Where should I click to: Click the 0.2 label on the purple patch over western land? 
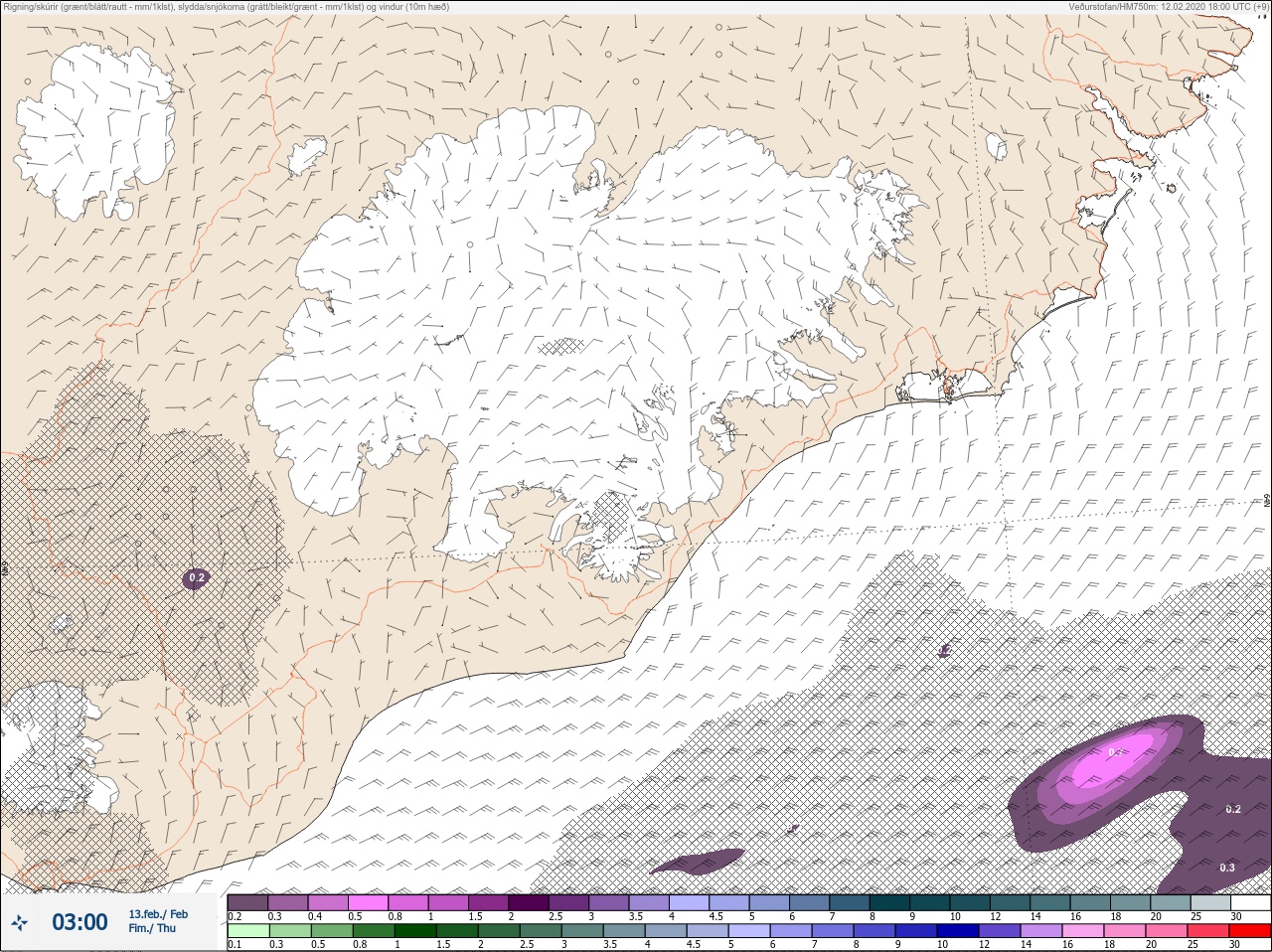click(x=197, y=577)
